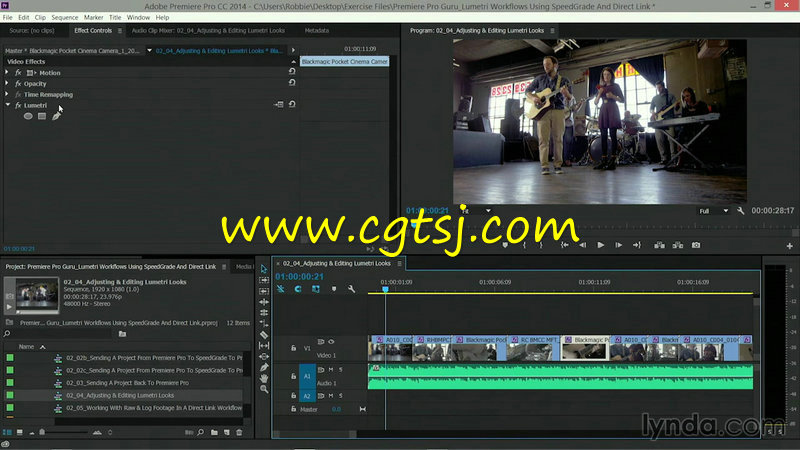This screenshot has width=800, height=450.
Task: Open Effect Controls panel menu
Action: (120, 31)
